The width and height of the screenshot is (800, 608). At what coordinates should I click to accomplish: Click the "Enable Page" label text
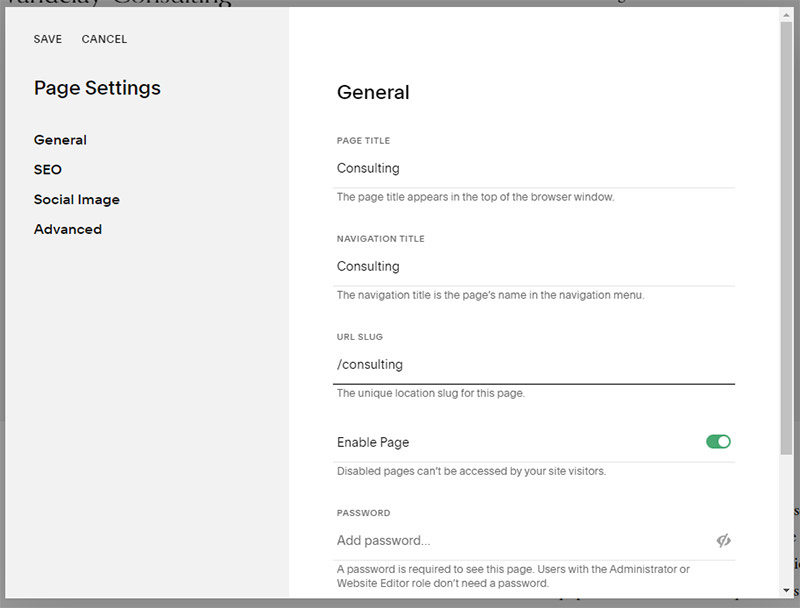[x=373, y=442]
